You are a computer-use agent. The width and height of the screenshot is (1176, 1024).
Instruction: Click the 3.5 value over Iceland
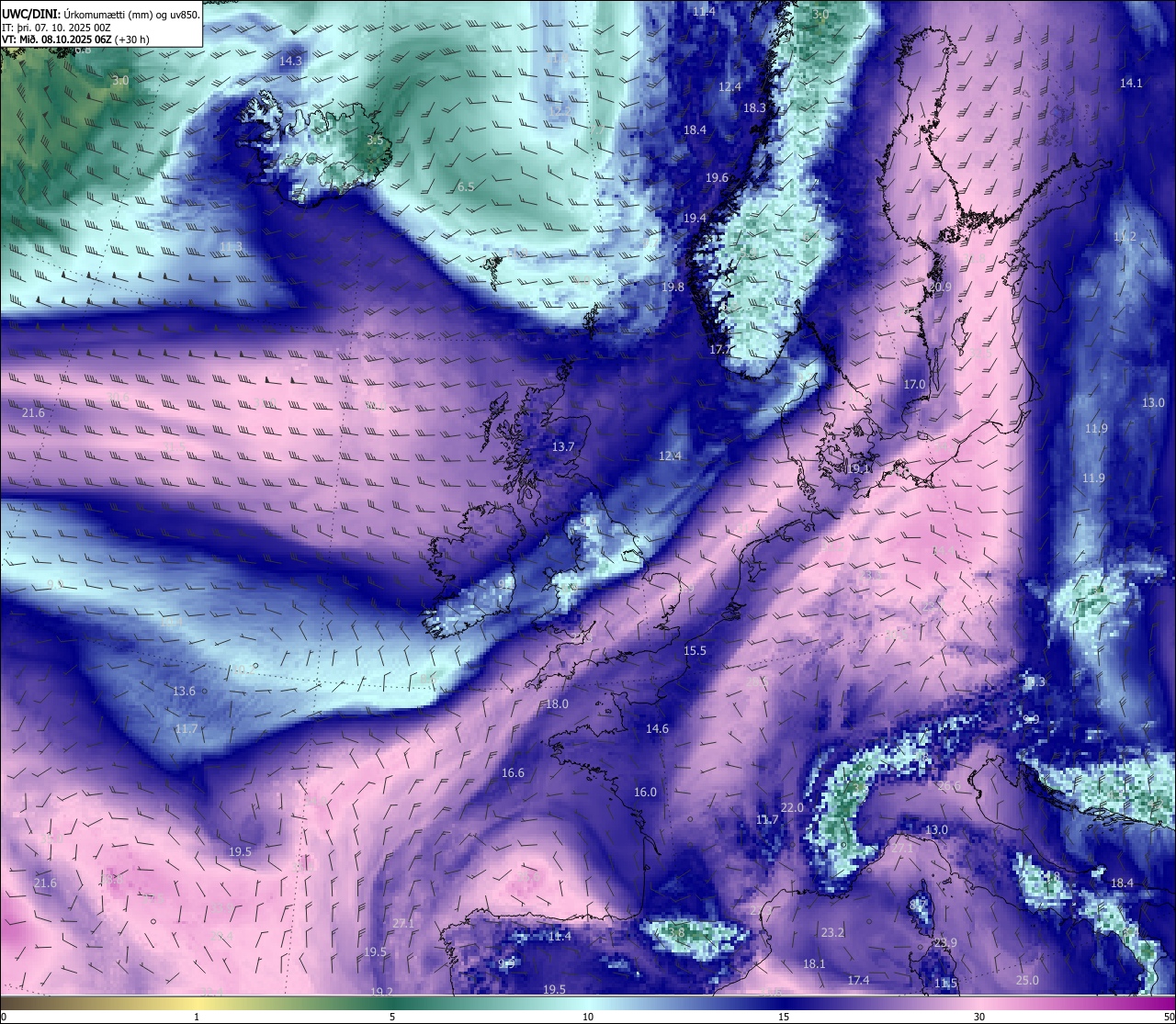[x=375, y=140]
